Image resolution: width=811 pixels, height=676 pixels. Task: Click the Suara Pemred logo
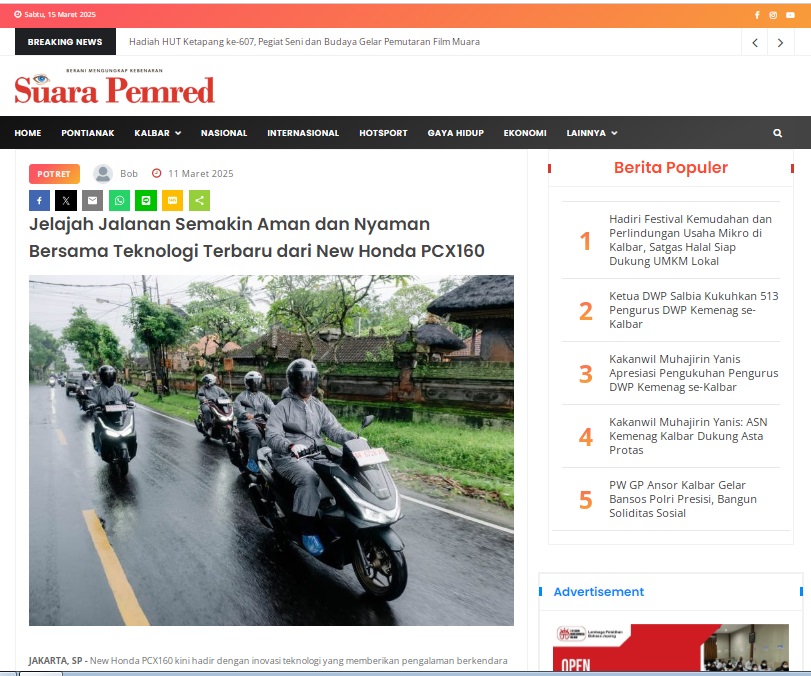click(x=114, y=86)
